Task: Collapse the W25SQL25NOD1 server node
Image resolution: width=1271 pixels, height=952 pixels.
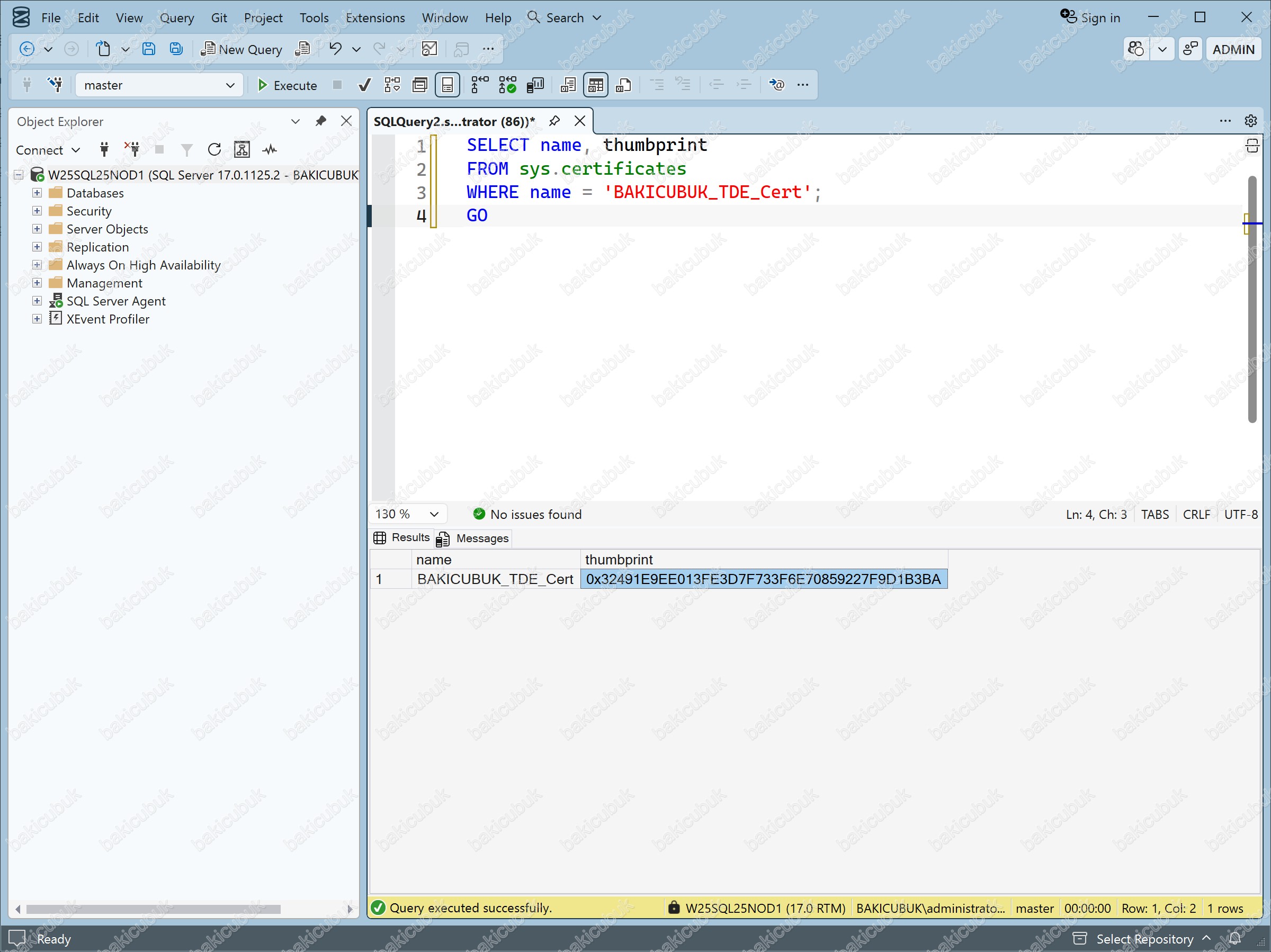Action: coord(19,175)
